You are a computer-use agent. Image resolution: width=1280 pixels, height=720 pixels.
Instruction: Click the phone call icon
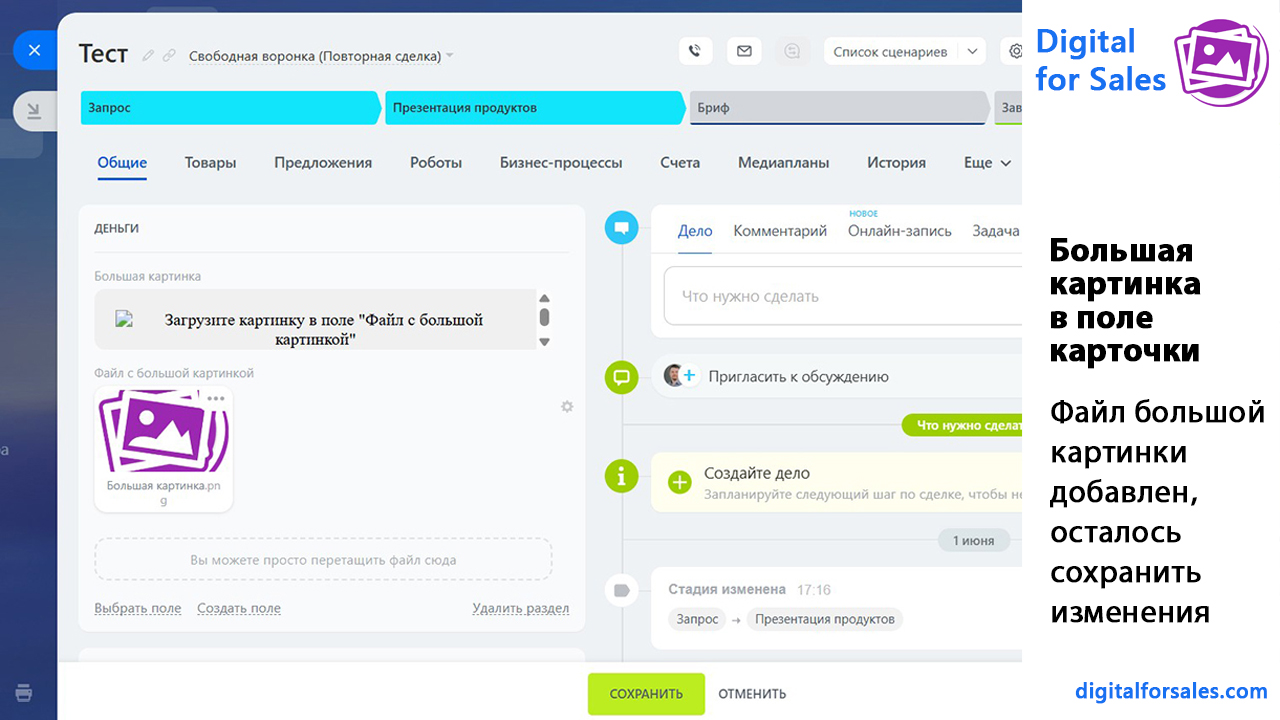(695, 51)
